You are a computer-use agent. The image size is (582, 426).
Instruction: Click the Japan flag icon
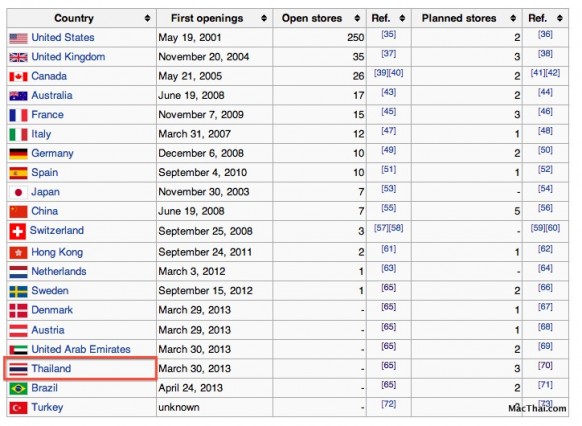pyautogui.click(x=18, y=192)
